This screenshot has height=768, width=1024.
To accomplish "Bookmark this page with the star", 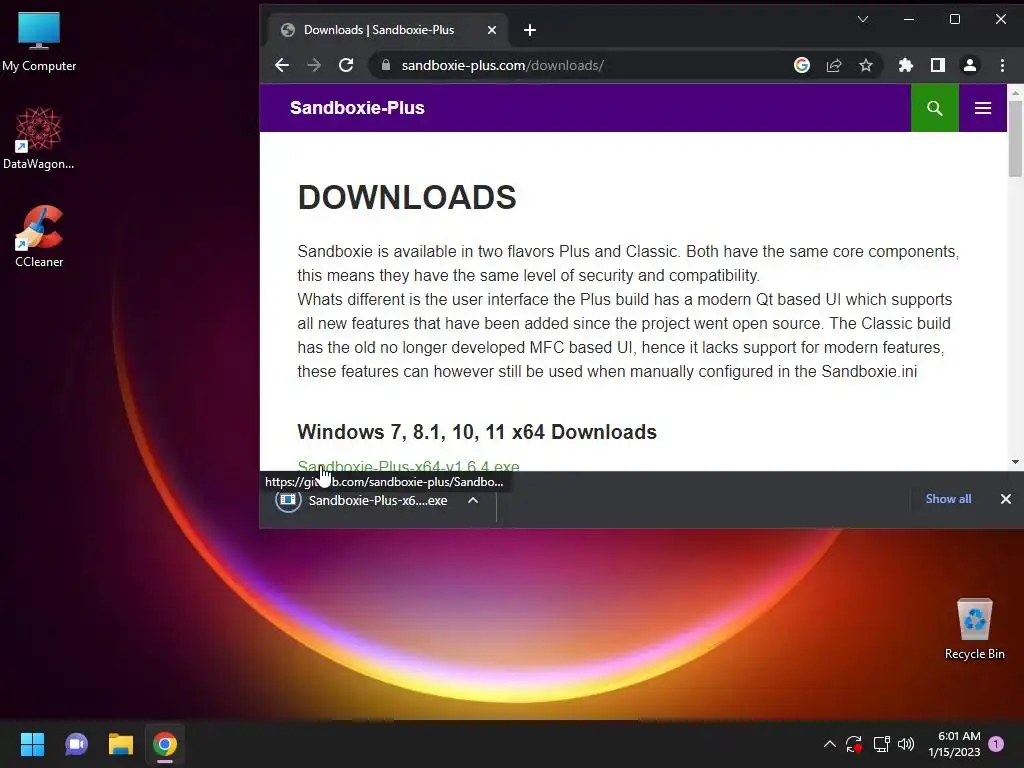I will click(x=866, y=65).
